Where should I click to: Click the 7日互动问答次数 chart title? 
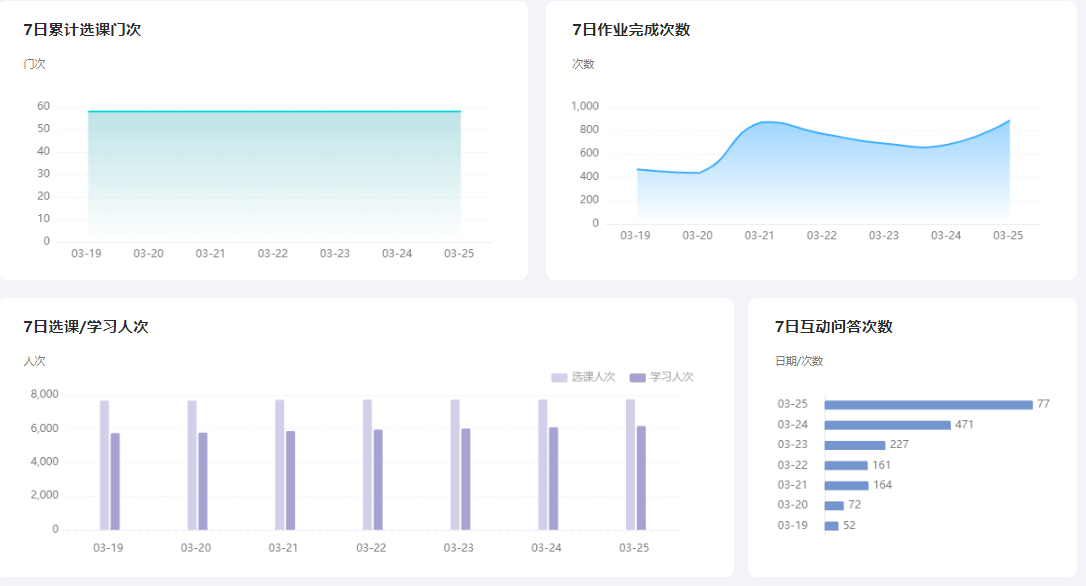click(833, 327)
